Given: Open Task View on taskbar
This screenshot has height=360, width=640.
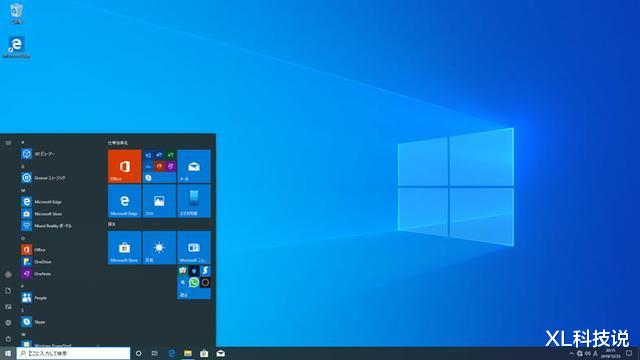Looking at the screenshot, I should point(155,353).
